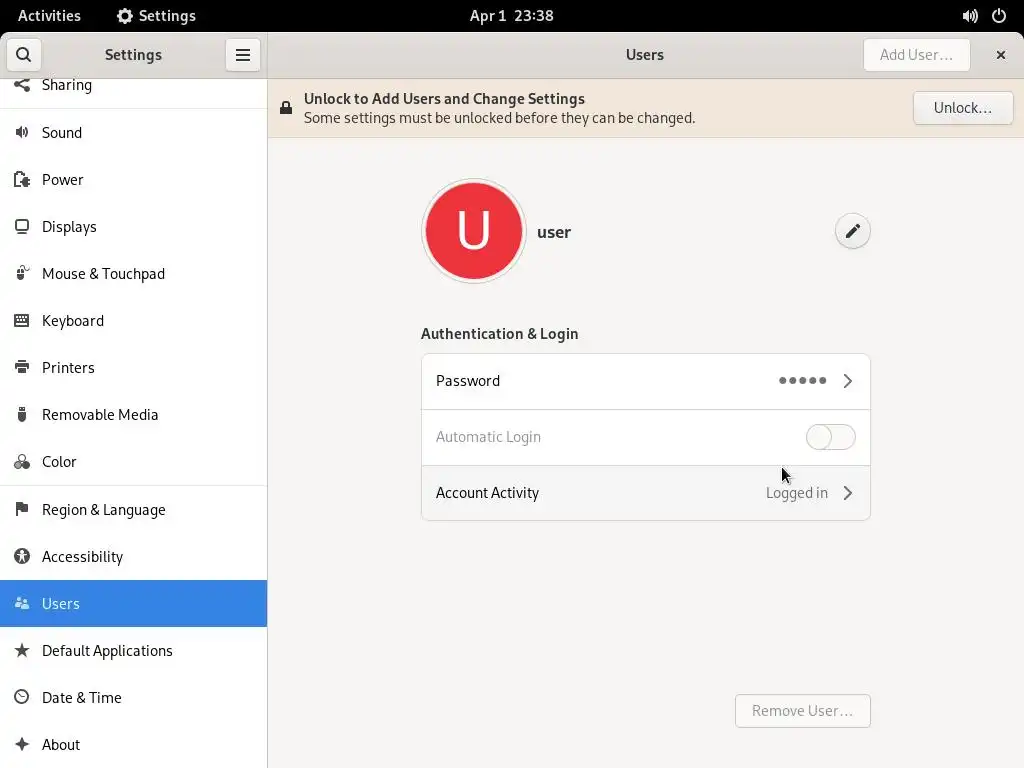Expand the Password row chevron
Viewport: 1024px width, 768px height.
[x=848, y=381]
